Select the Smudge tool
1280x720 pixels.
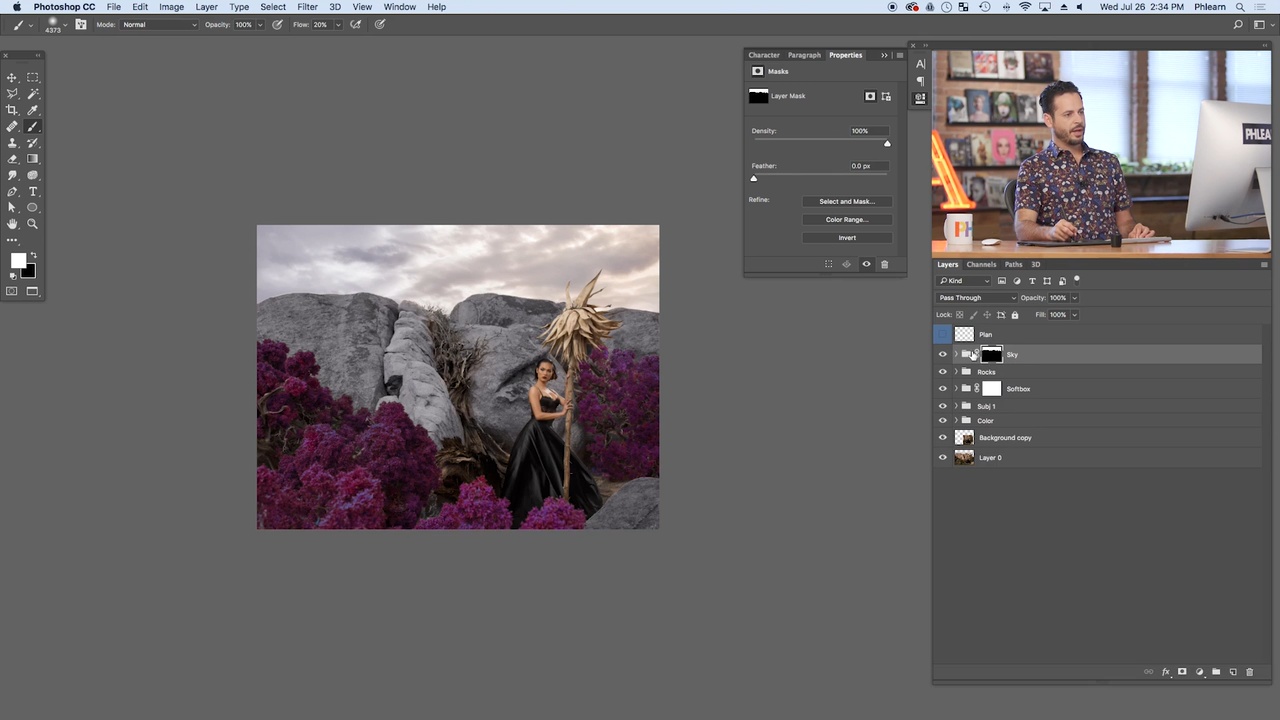click(x=12, y=175)
